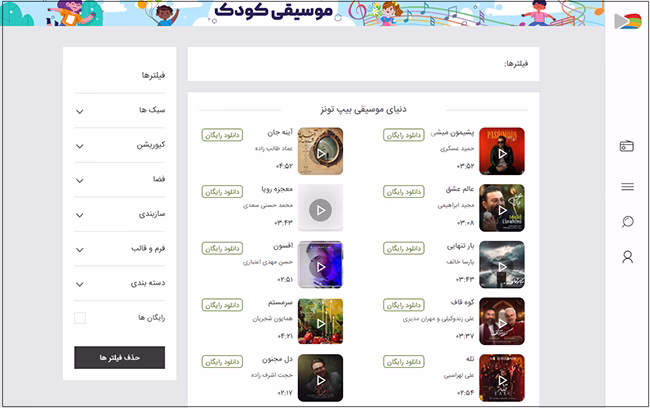This screenshot has width=650, height=408.
Task: Expand the کیوریشن filter
Action: click(x=120, y=145)
